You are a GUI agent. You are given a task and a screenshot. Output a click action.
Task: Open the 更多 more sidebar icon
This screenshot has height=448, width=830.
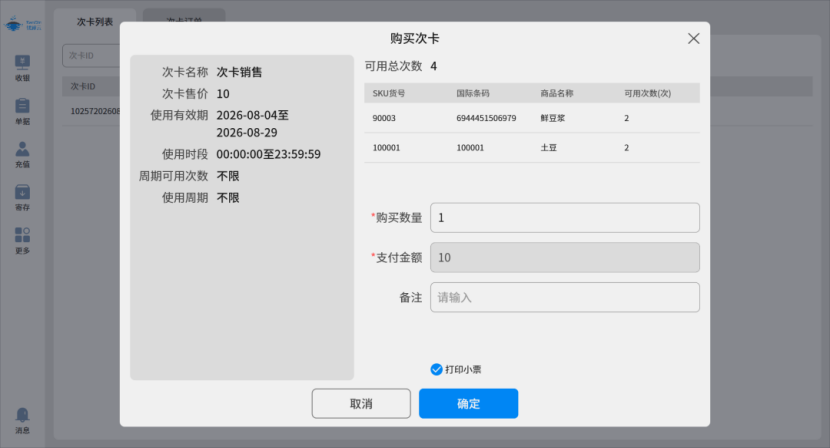click(22, 241)
